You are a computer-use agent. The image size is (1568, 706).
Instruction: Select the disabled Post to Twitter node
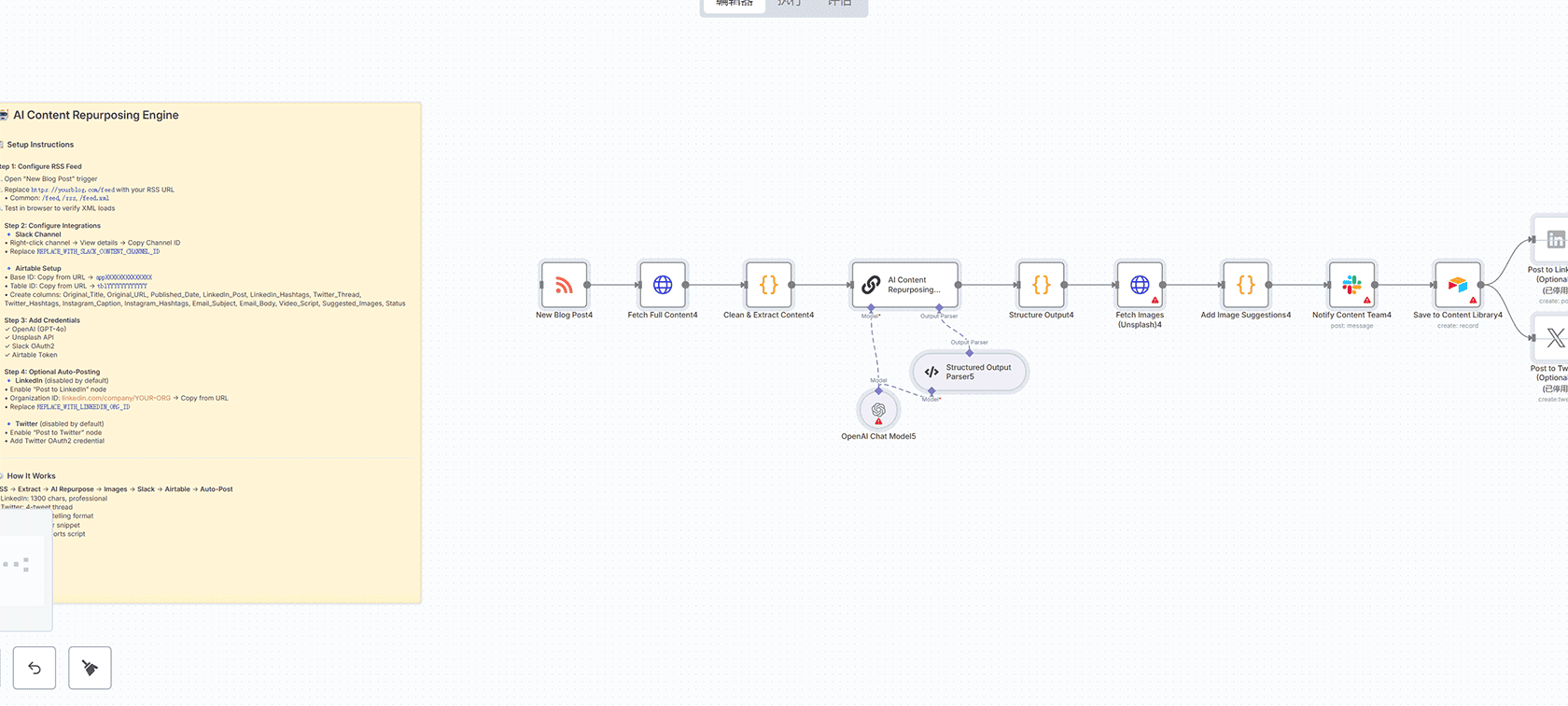point(1553,338)
